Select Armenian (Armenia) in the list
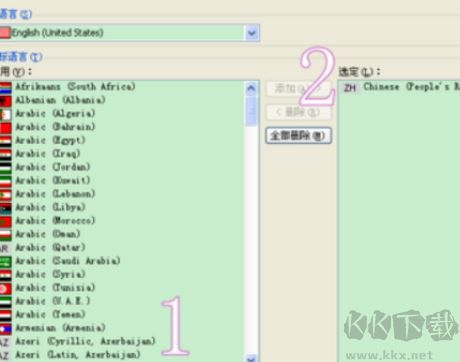 tap(60, 328)
